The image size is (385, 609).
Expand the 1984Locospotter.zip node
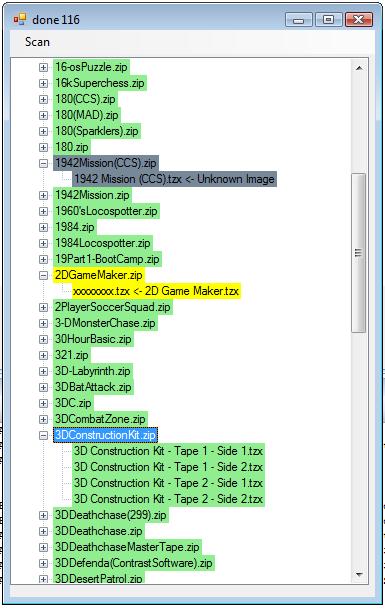point(43,244)
